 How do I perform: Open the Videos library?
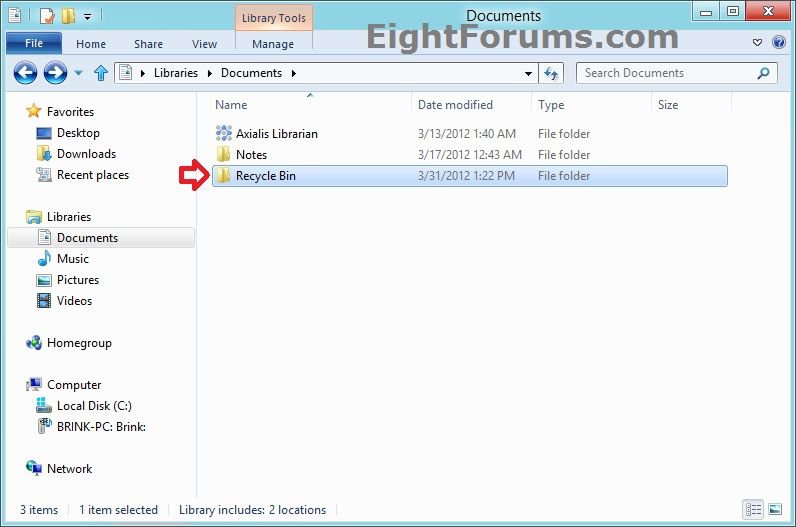click(74, 301)
